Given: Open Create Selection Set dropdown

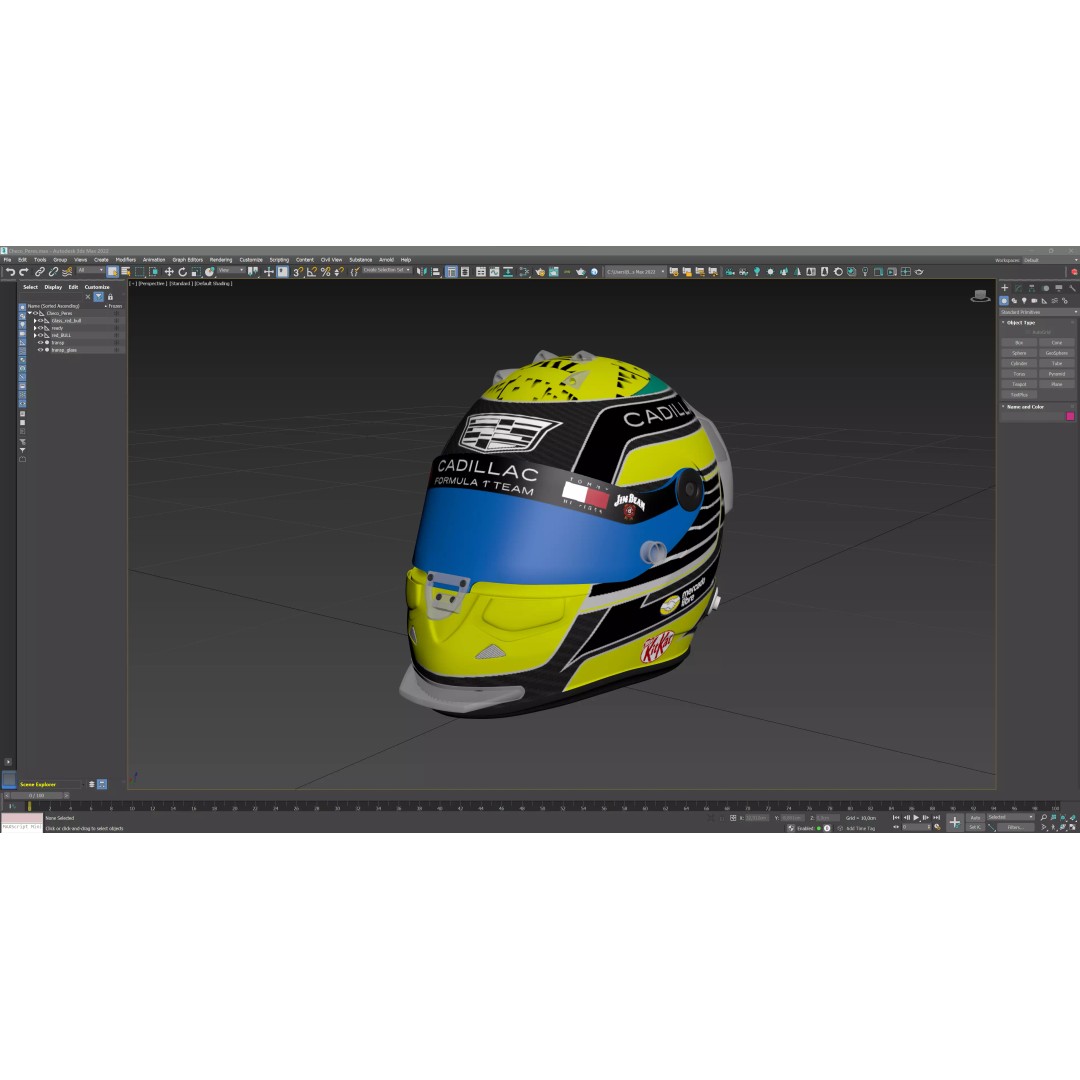Looking at the screenshot, I should [x=386, y=270].
